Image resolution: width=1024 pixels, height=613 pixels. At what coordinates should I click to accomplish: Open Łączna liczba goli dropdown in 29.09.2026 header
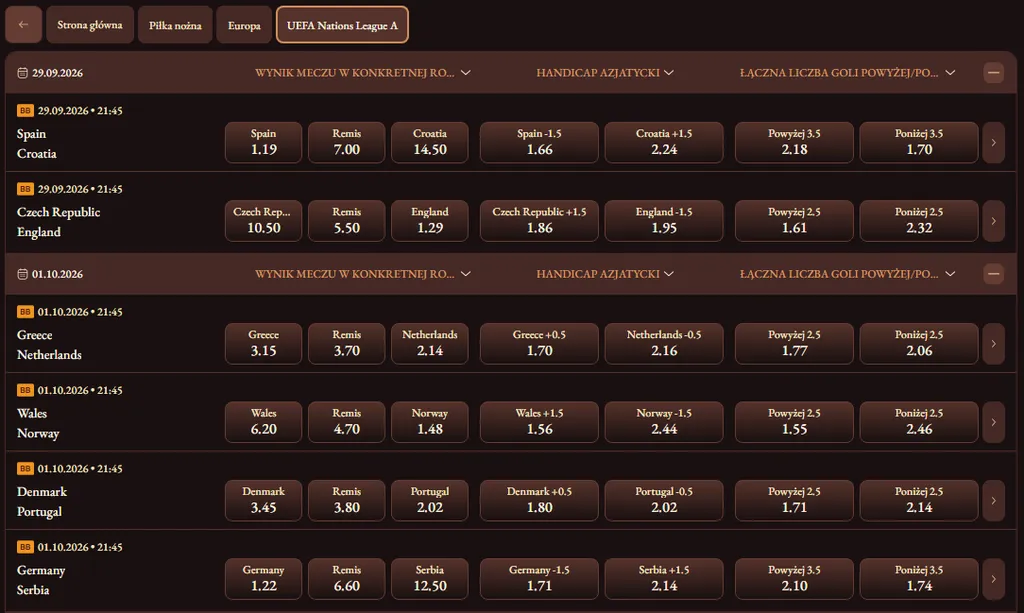point(847,72)
